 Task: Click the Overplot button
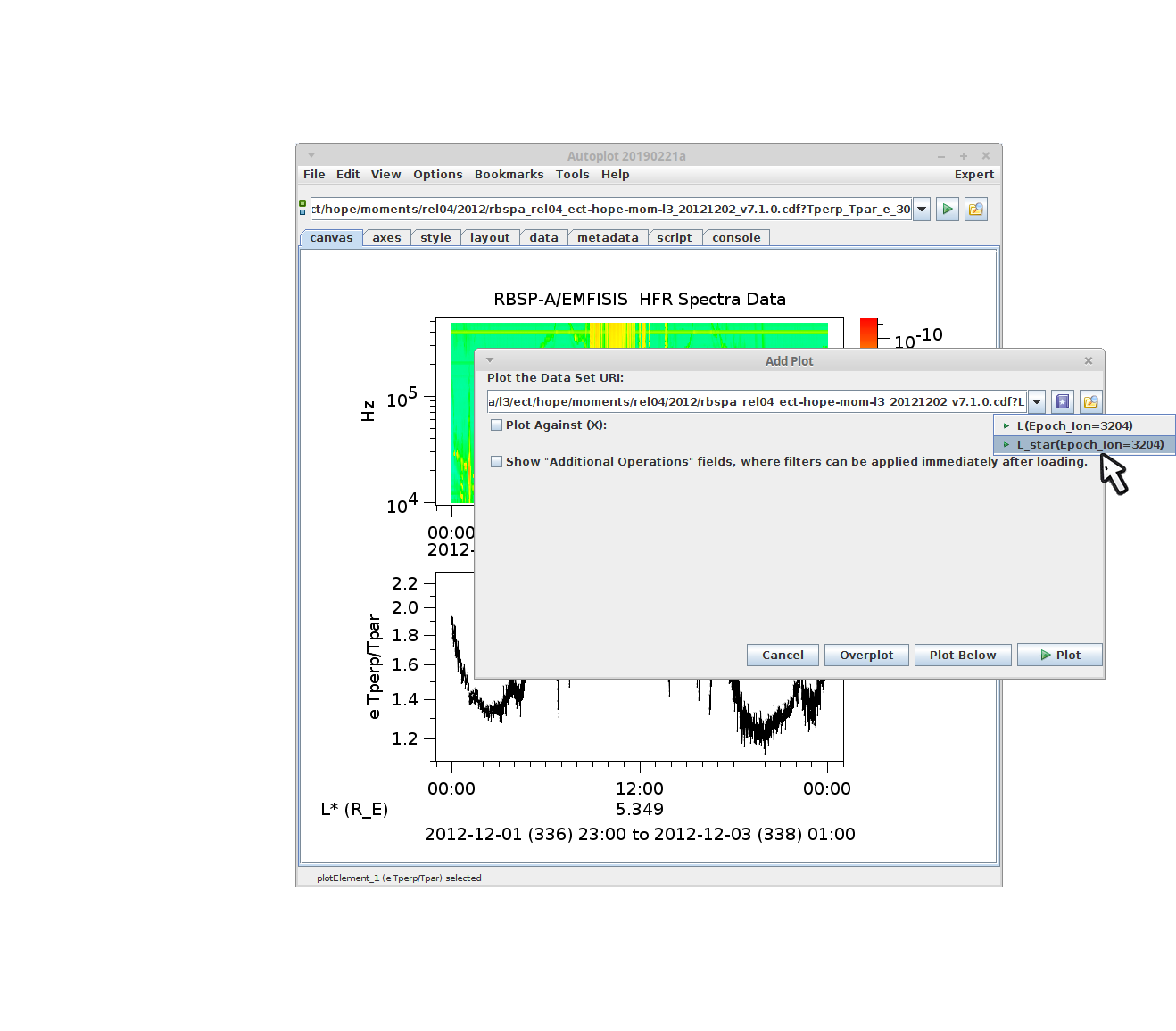(865, 656)
